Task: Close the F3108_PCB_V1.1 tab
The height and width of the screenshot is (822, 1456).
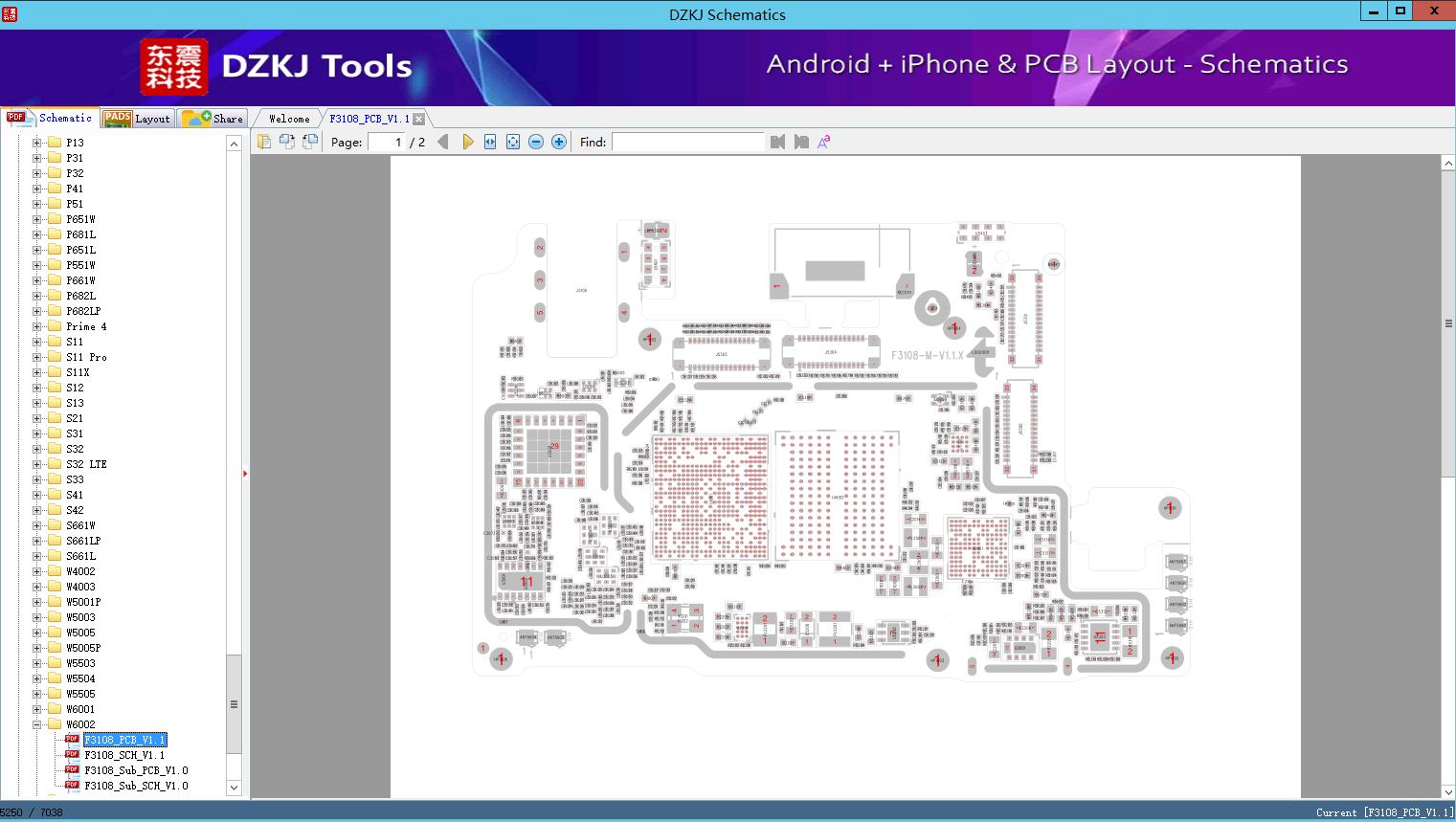Action: (418, 119)
